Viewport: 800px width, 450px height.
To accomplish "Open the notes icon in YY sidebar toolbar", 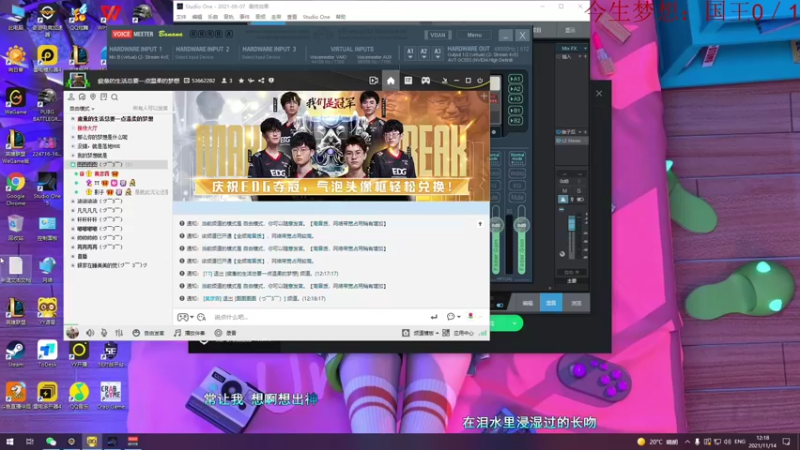I will tap(104, 97).
